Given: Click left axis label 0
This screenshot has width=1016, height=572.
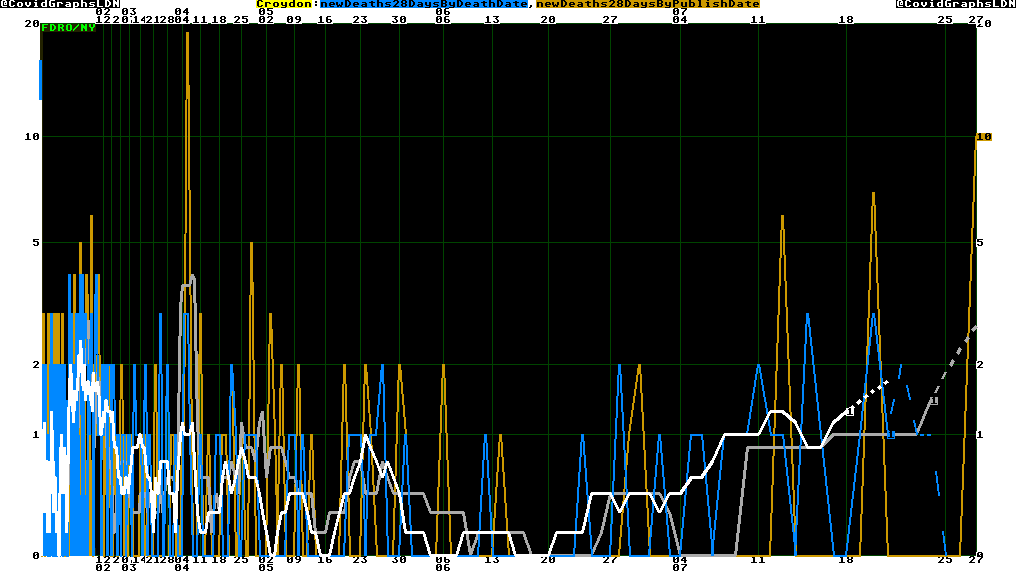Looking at the screenshot, I should click(x=36, y=556).
